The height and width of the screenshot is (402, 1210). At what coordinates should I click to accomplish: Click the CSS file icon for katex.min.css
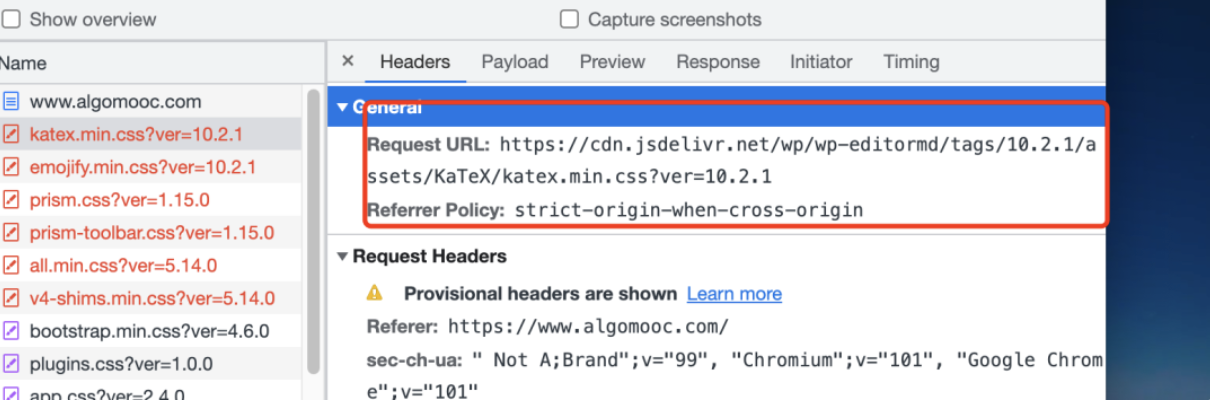[x=11, y=134]
